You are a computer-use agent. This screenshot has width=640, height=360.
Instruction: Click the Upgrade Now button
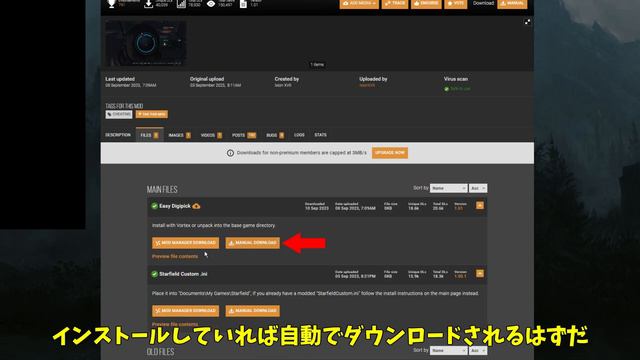[x=390, y=153]
